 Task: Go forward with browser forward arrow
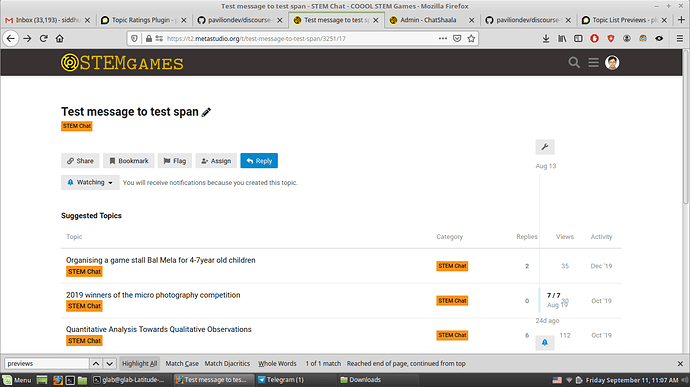[x=27, y=39]
